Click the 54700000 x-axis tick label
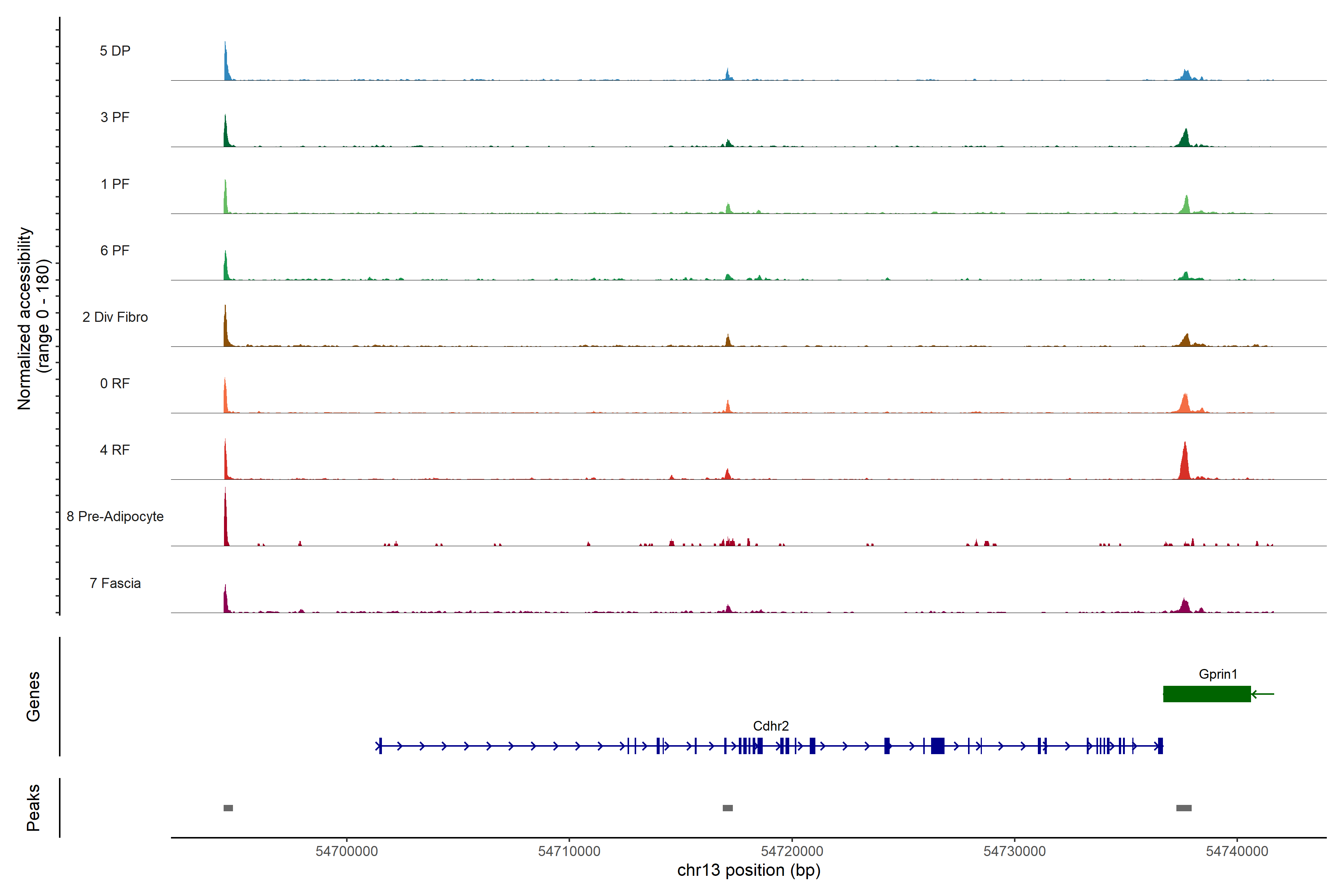The image size is (1344, 896). pyautogui.click(x=346, y=852)
